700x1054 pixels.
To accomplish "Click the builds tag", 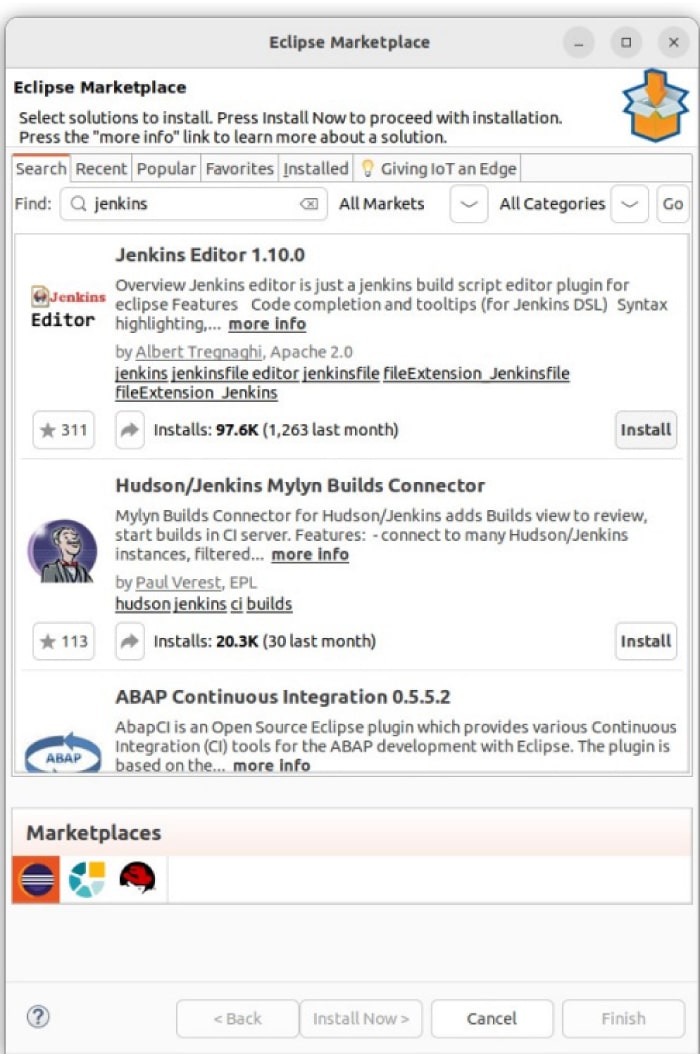I will (x=269, y=604).
